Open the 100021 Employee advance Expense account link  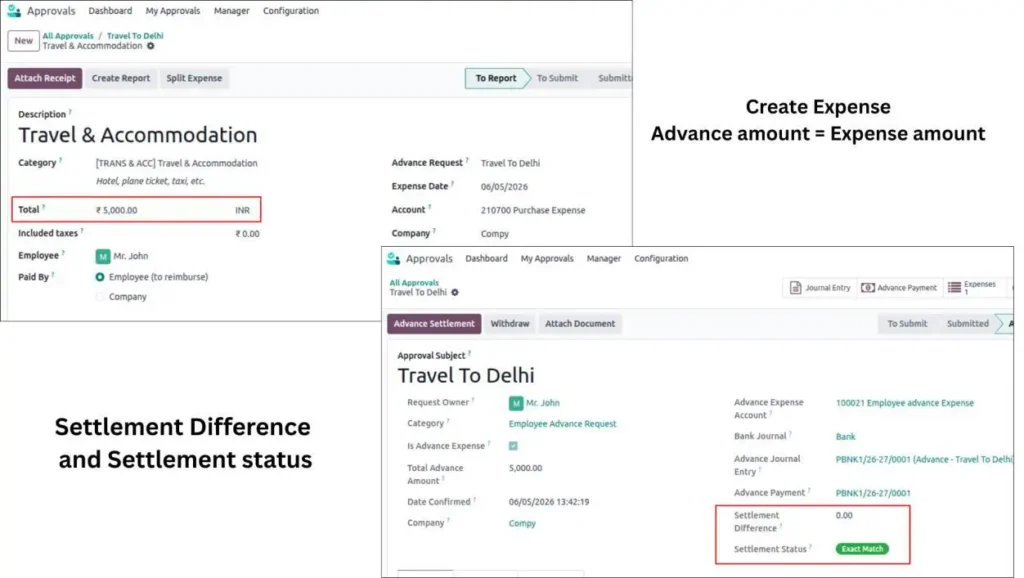tap(904, 404)
